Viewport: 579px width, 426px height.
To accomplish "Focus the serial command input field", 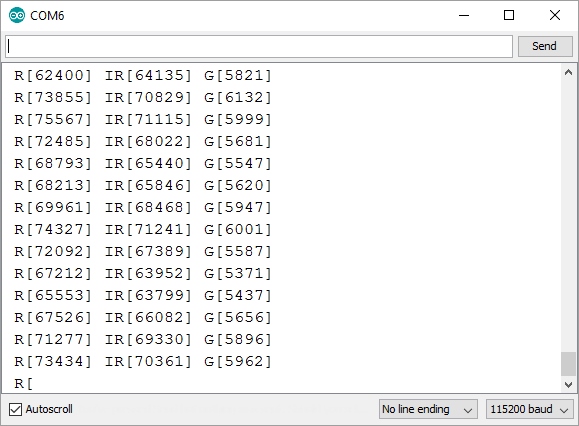I will point(259,47).
